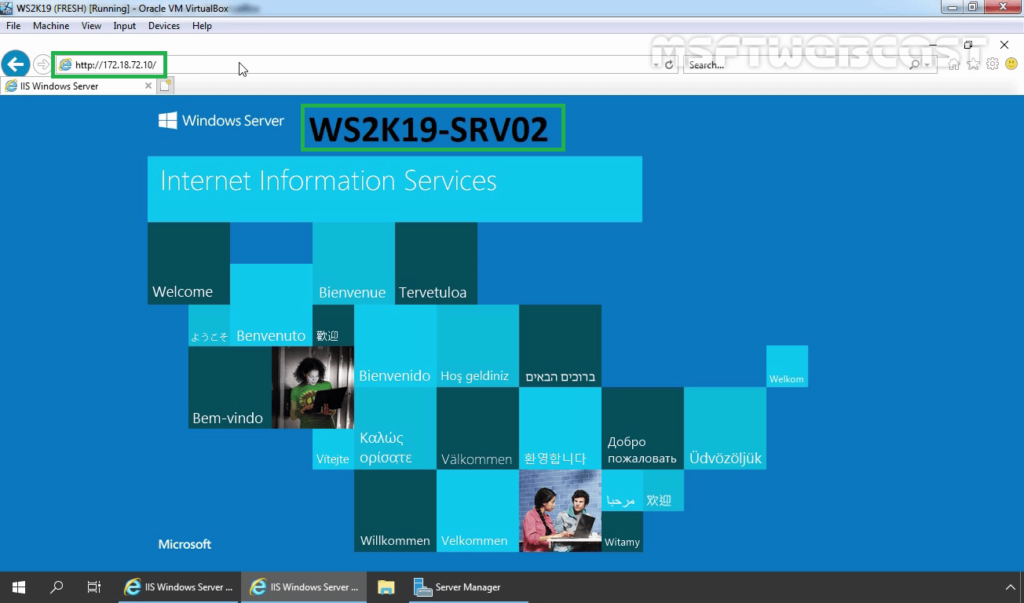
Task: Click the Windows Server logo
Action: (221, 121)
